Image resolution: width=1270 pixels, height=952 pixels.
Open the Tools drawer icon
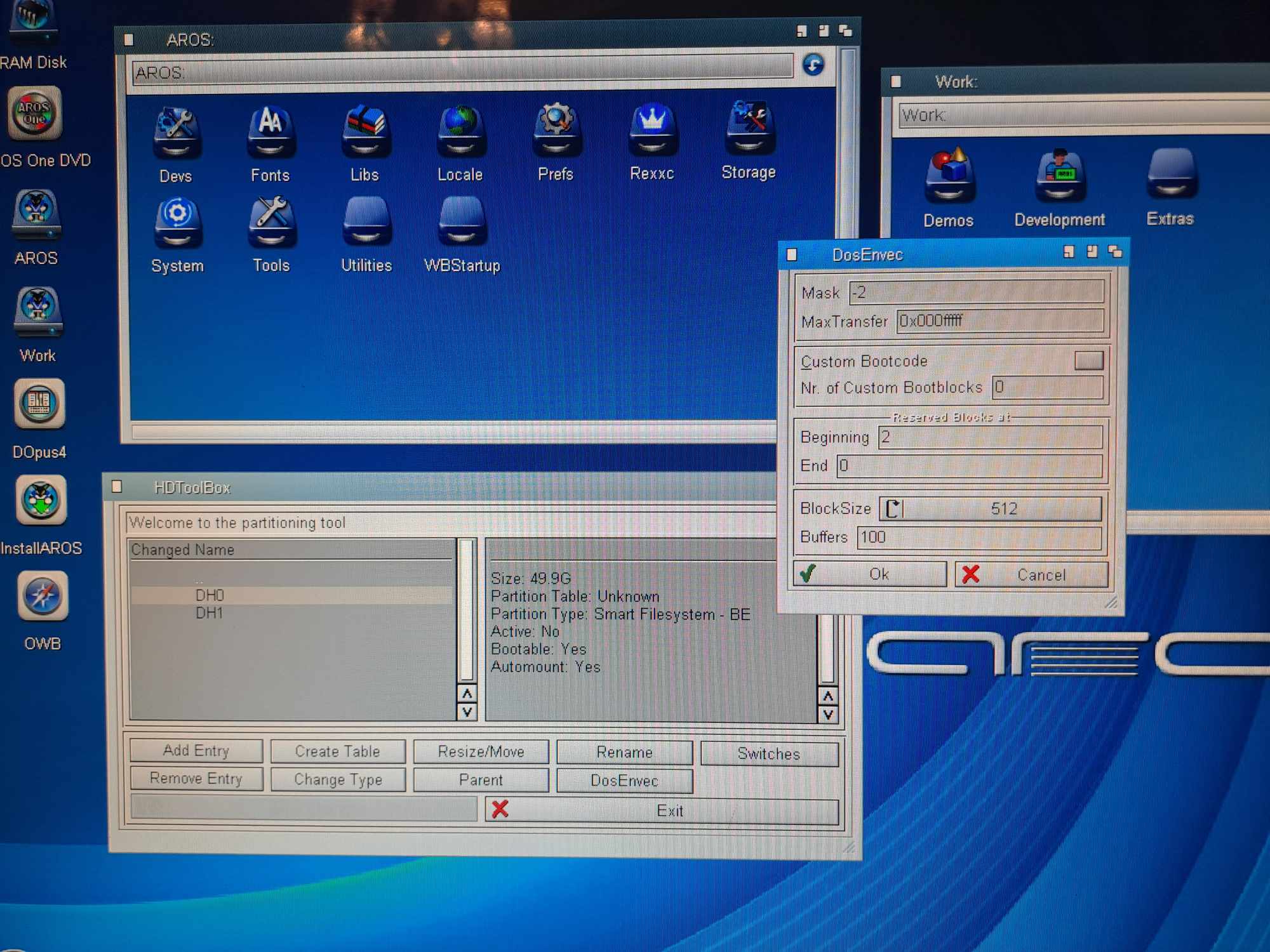click(271, 223)
